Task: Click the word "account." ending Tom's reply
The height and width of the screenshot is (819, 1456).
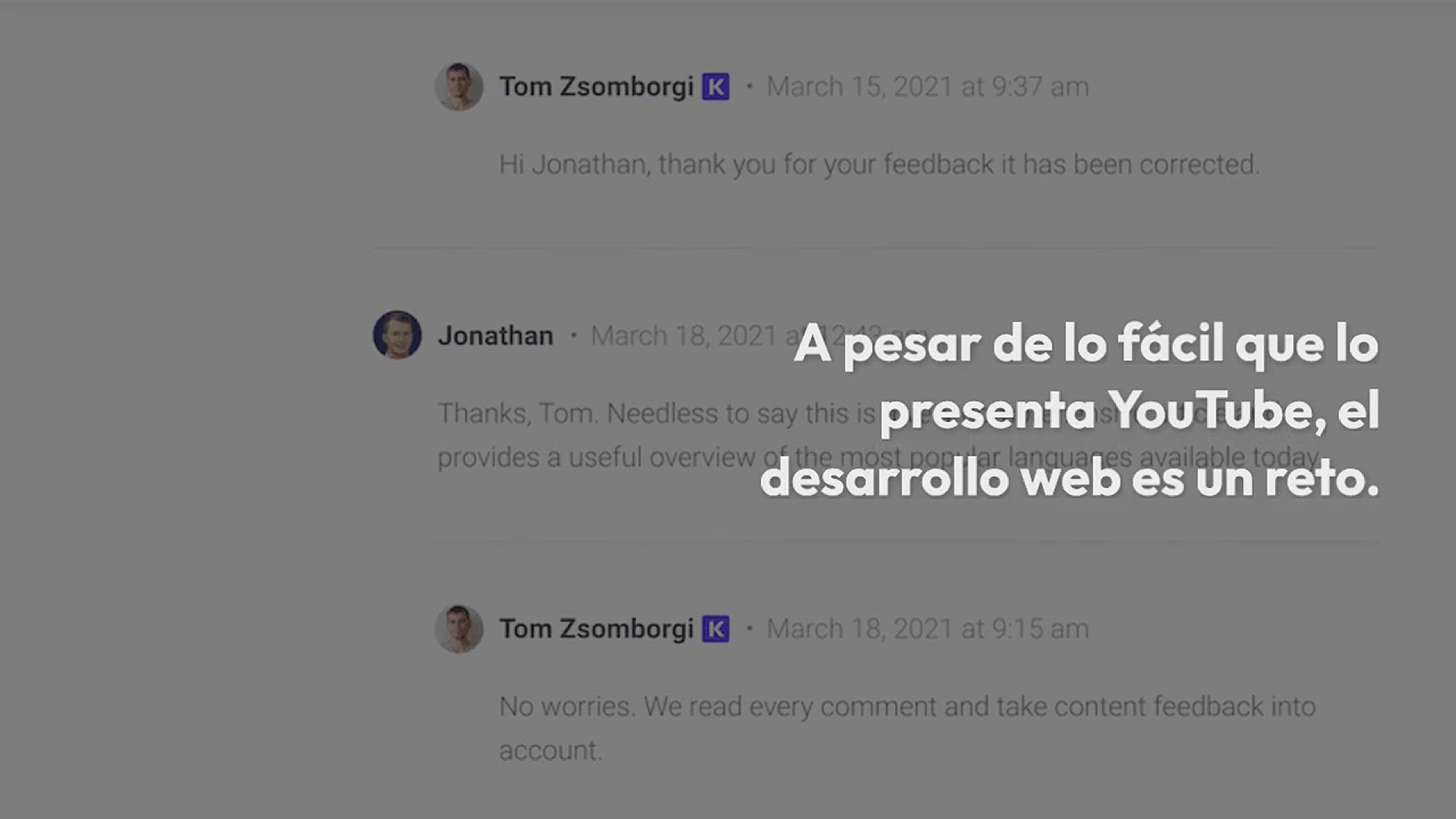Action: 551,751
